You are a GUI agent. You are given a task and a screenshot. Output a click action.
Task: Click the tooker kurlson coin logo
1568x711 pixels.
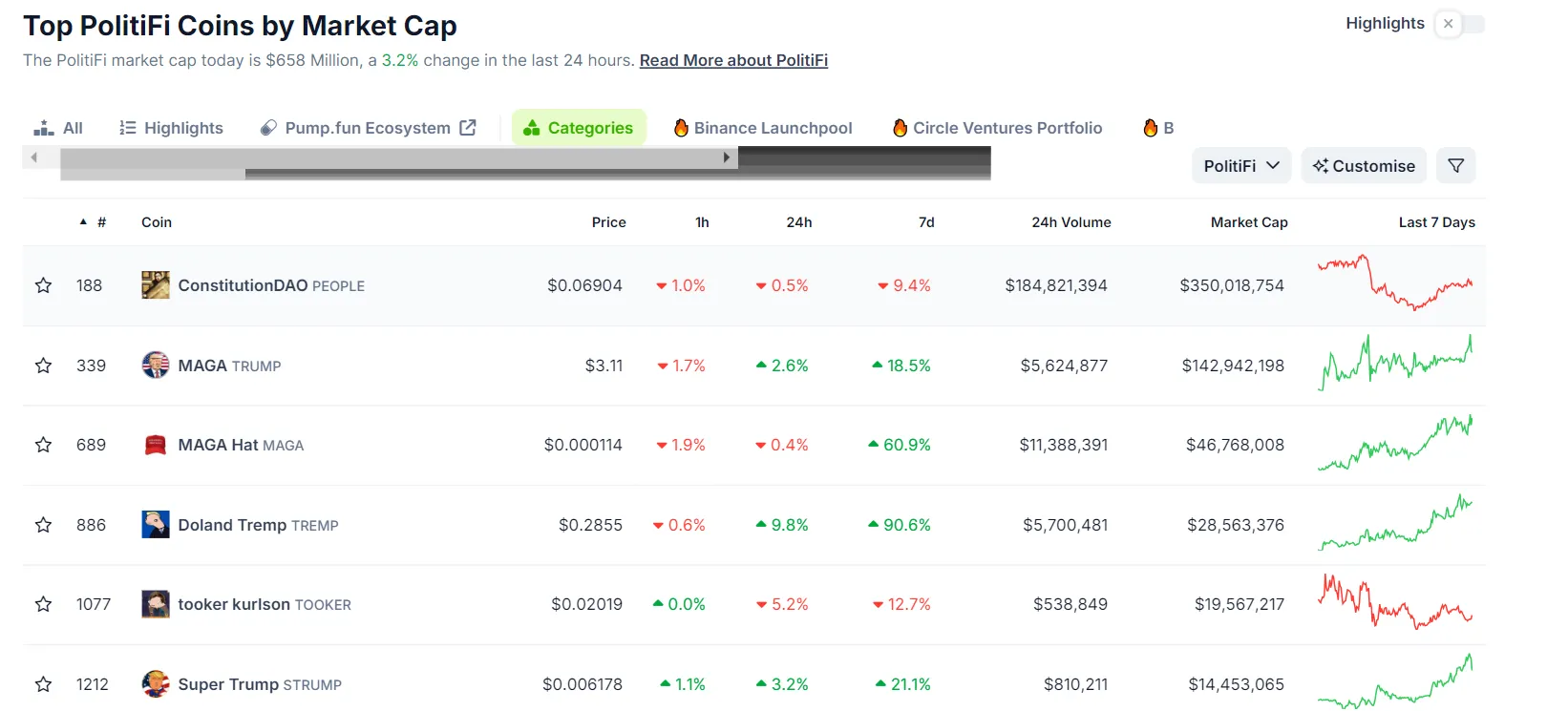pos(155,604)
